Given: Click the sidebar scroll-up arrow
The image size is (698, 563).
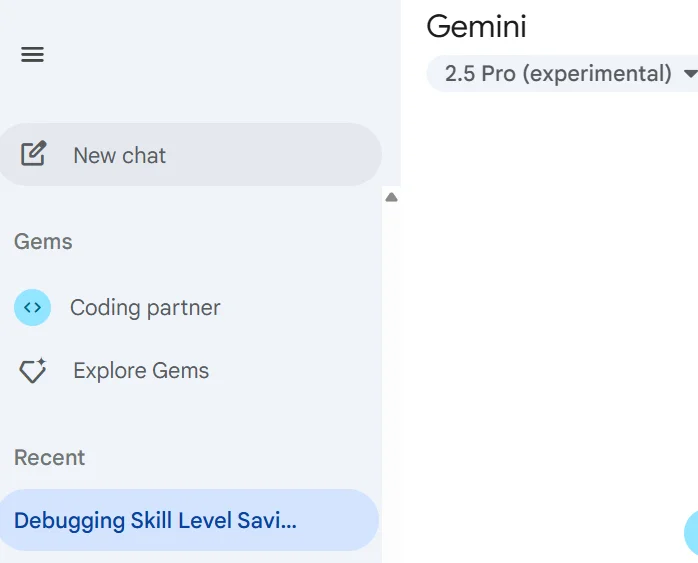Looking at the screenshot, I should (x=391, y=197).
